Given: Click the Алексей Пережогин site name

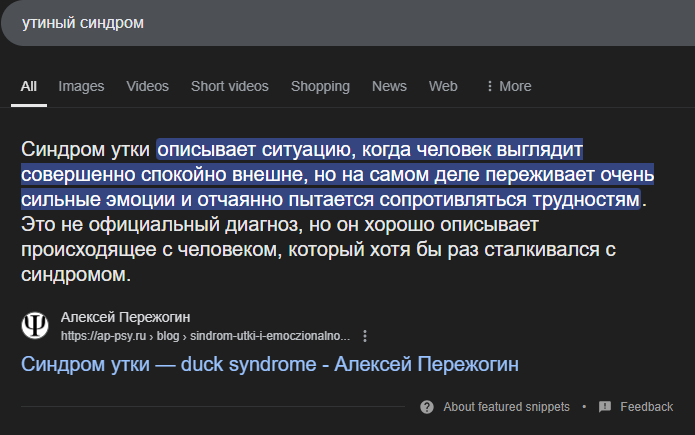Looking at the screenshot, I should pyautogui.click(x=125, y=317).
